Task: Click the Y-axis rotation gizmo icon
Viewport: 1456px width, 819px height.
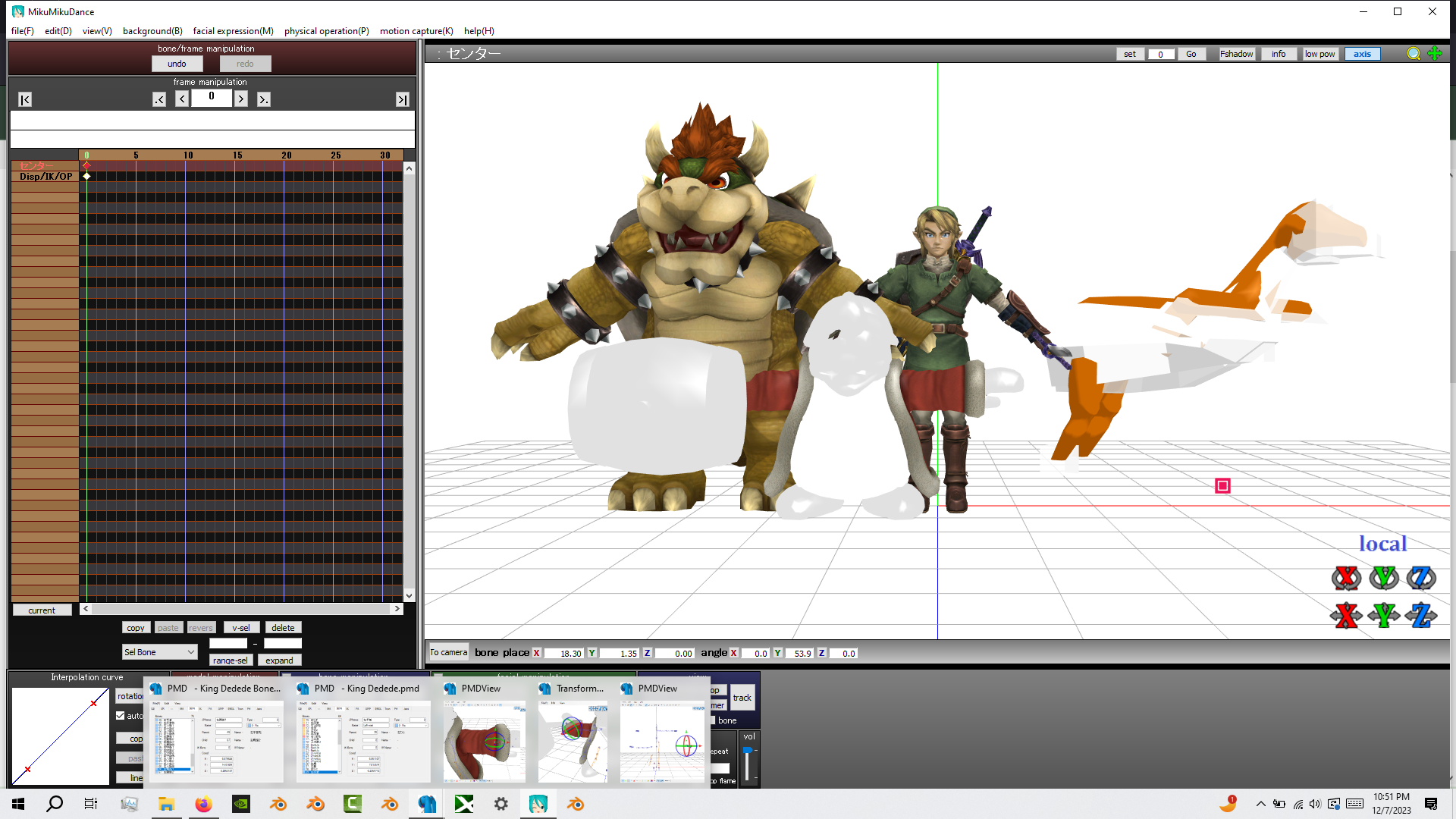Action: [x=1384, y=578]
